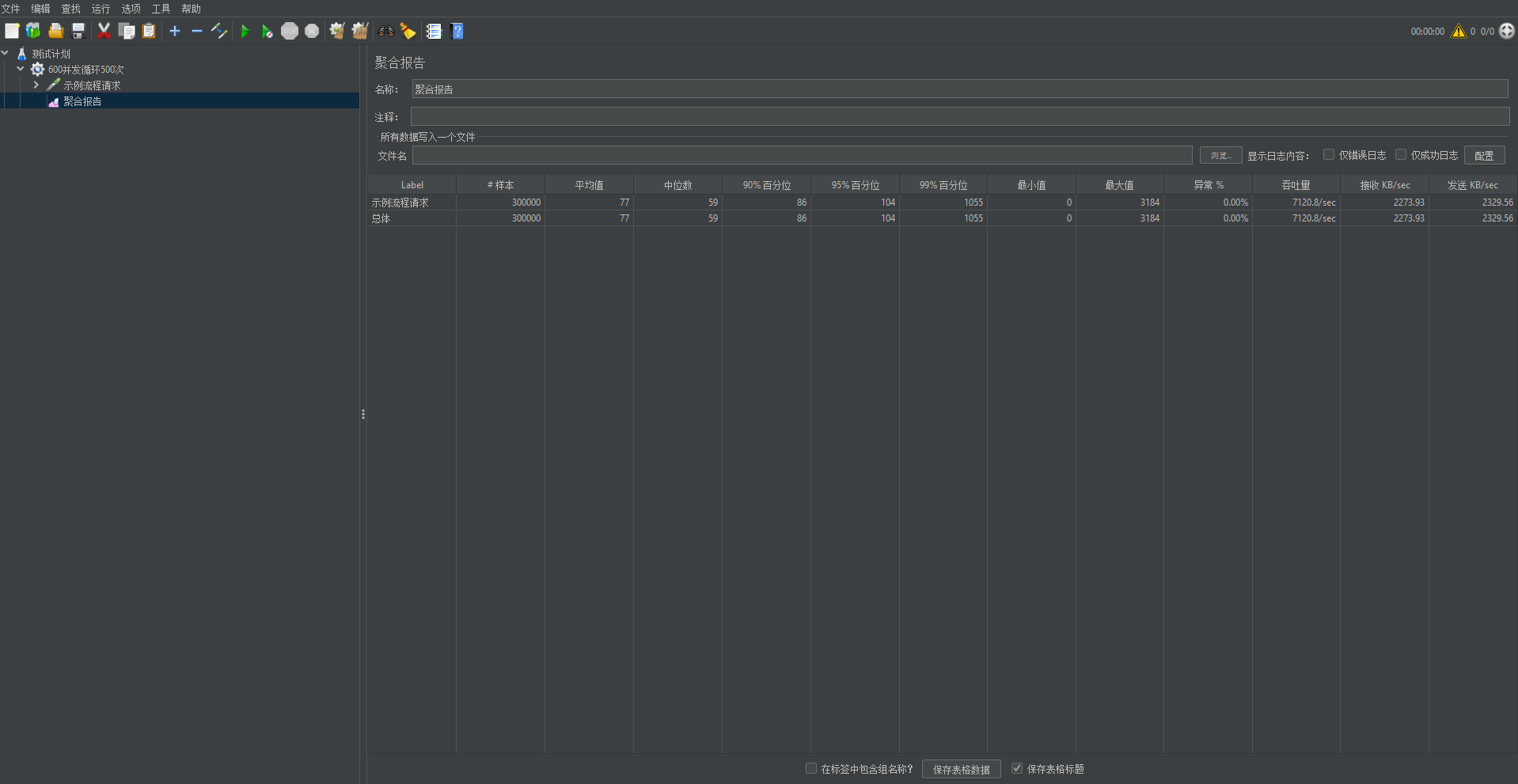The width and height of the screenshot is (1518, 784).
Task: Collapse the 测试计划 tree node
Action: (6, 54)
